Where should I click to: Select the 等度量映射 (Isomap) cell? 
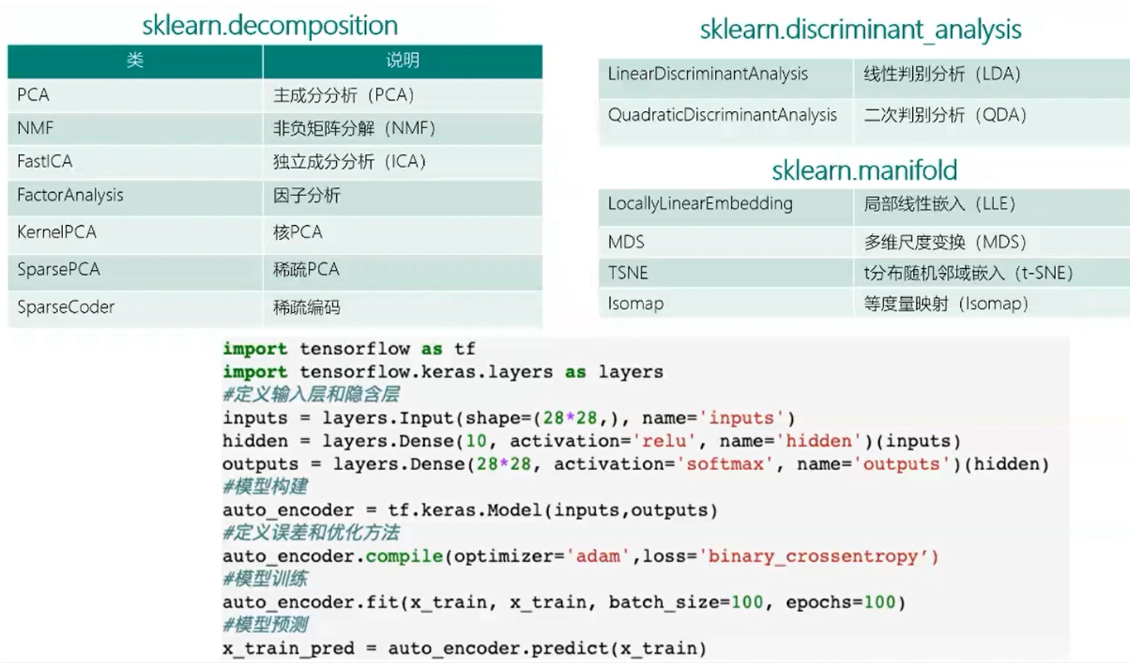point(992,303)
